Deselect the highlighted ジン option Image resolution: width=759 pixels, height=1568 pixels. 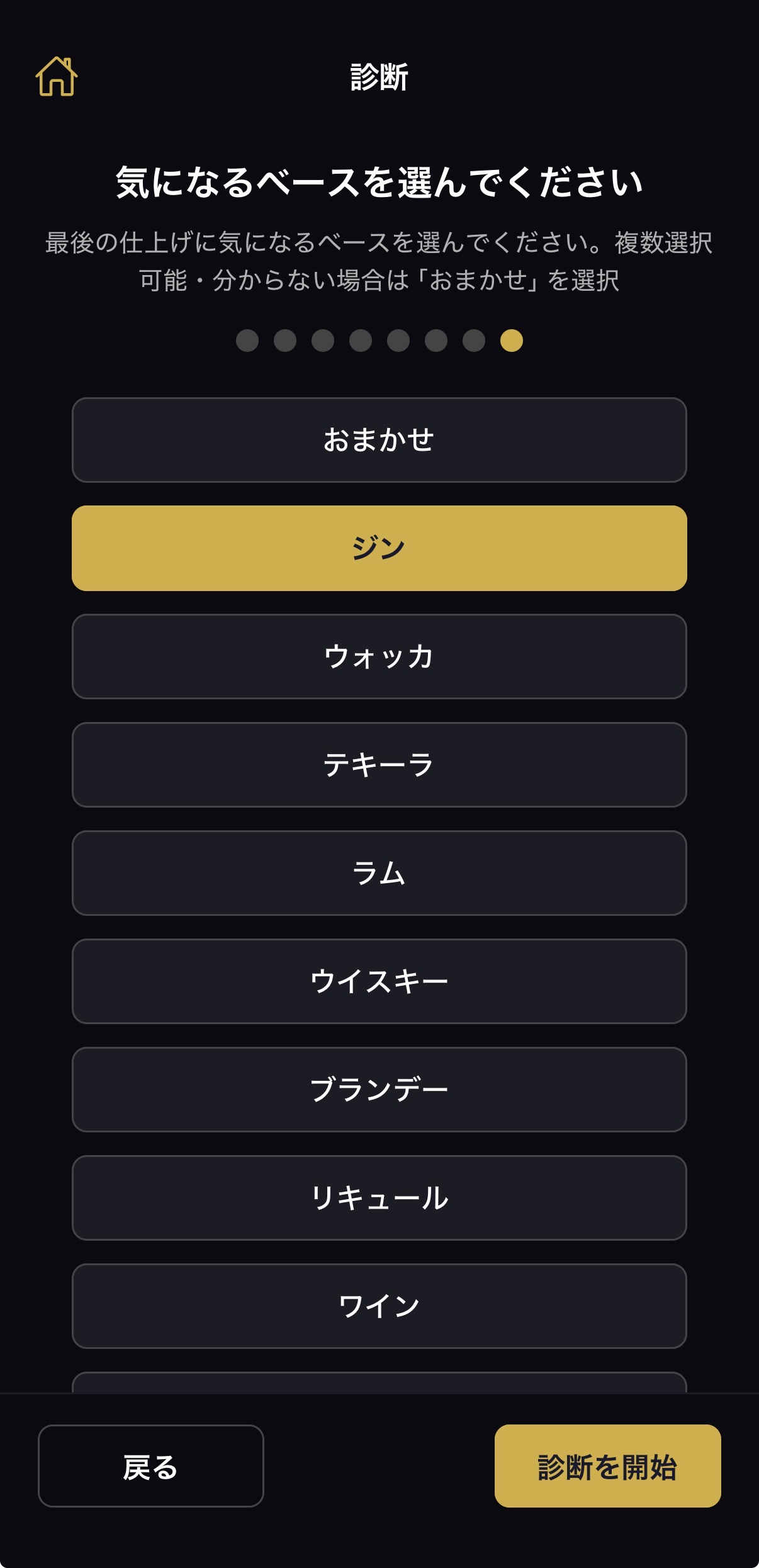379,548
